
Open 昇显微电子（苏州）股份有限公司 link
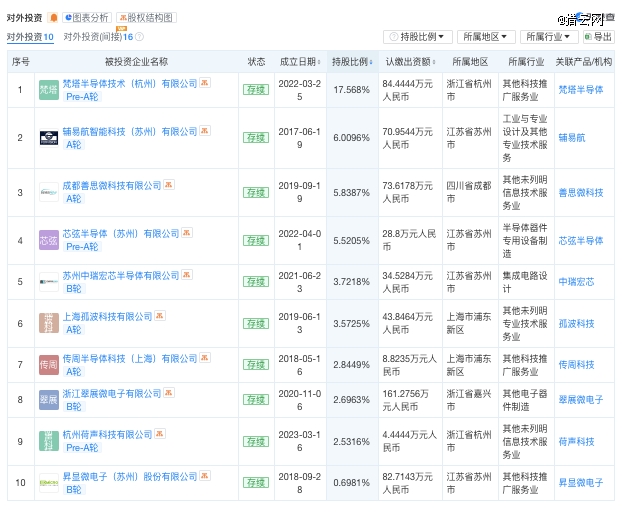(x=130, y=477)
